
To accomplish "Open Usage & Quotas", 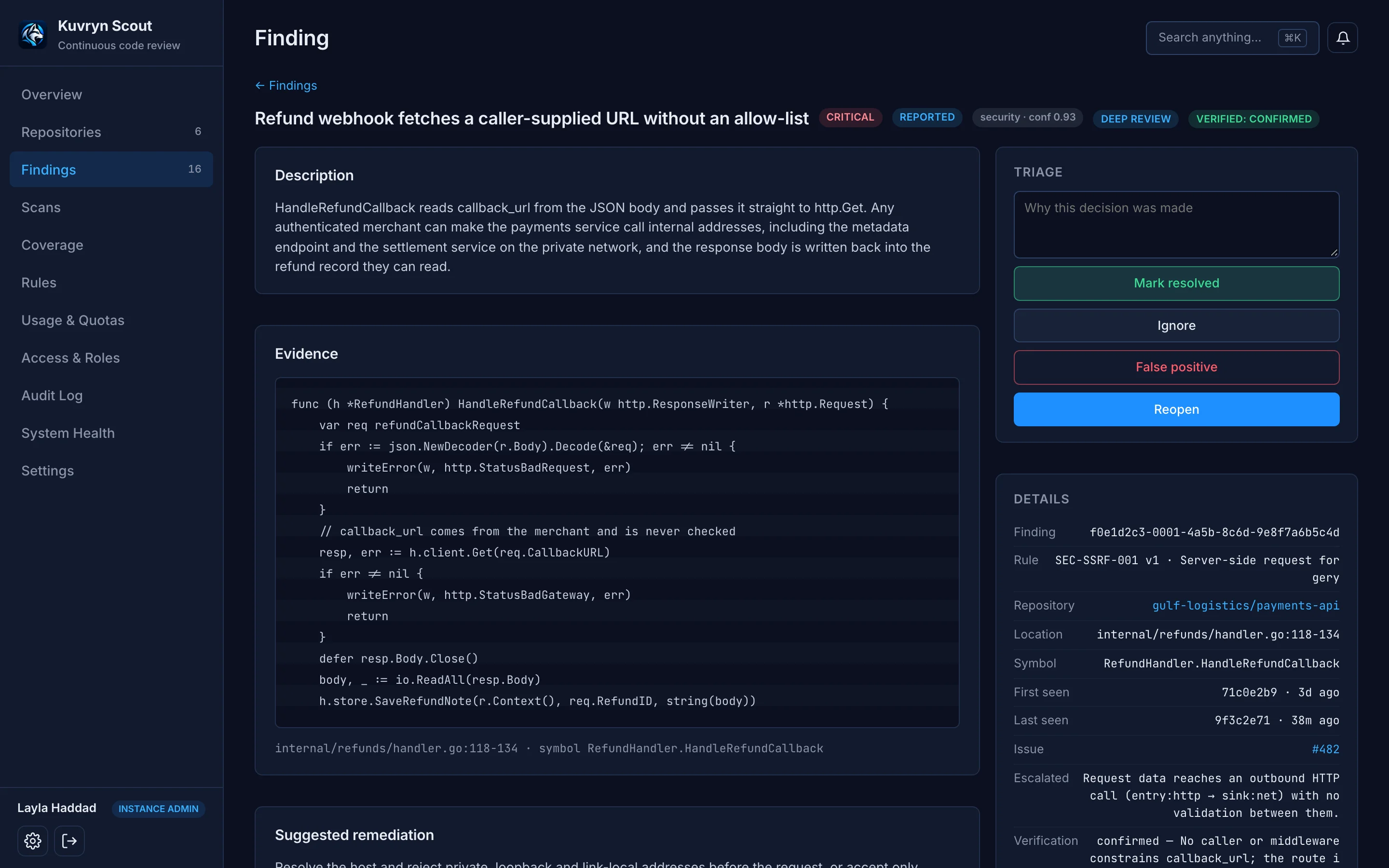I will 111,320.
